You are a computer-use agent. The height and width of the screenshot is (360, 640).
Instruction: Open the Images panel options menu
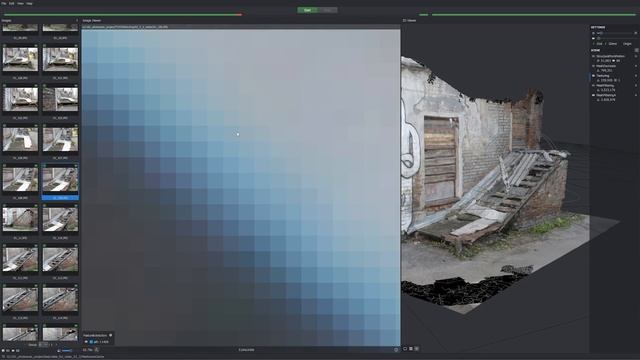77,20
